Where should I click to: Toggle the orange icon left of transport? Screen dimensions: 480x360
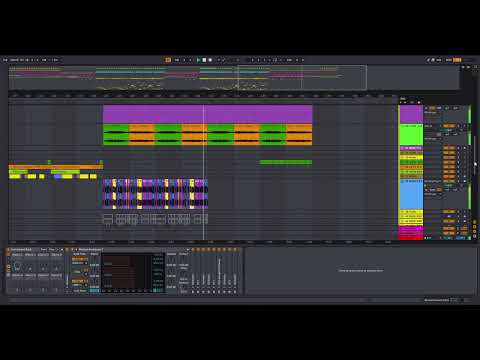(x=168, y=60)
